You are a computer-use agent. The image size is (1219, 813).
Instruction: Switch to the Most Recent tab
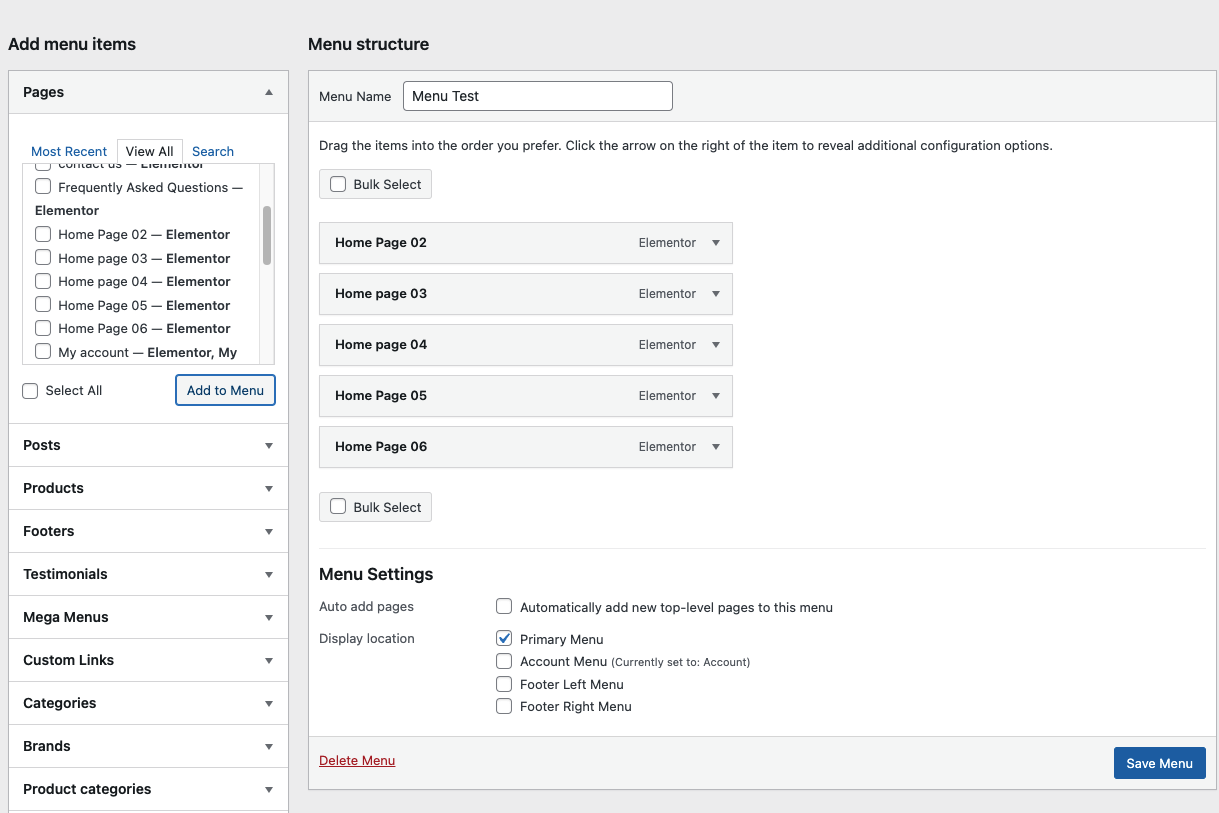coord(69,152)
